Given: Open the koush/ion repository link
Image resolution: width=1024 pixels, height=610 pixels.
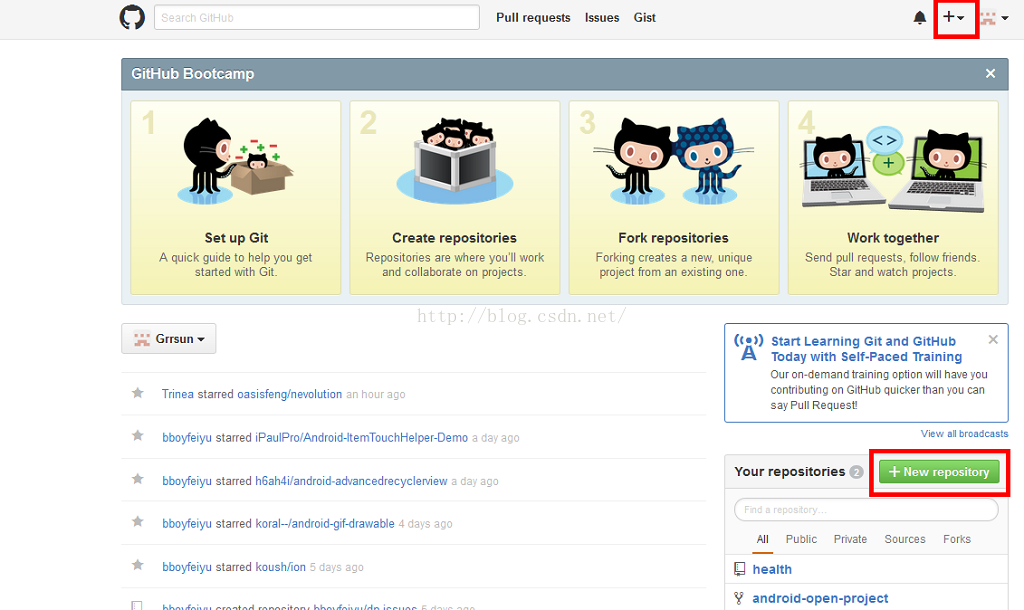Looking at the screenshot, I should pyautogui.click(x=280, y=567).
